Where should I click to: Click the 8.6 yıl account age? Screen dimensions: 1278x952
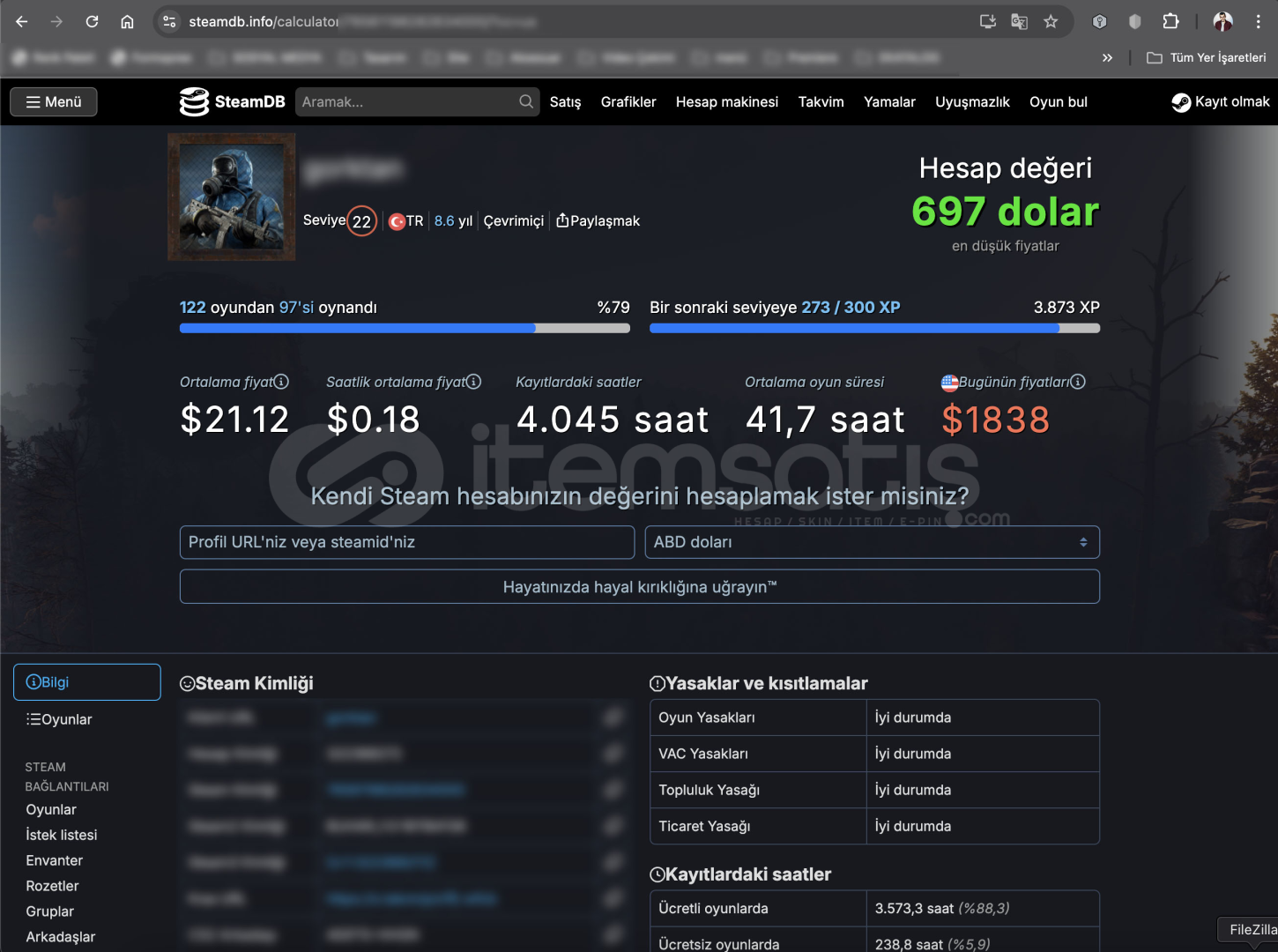point(453,221)
